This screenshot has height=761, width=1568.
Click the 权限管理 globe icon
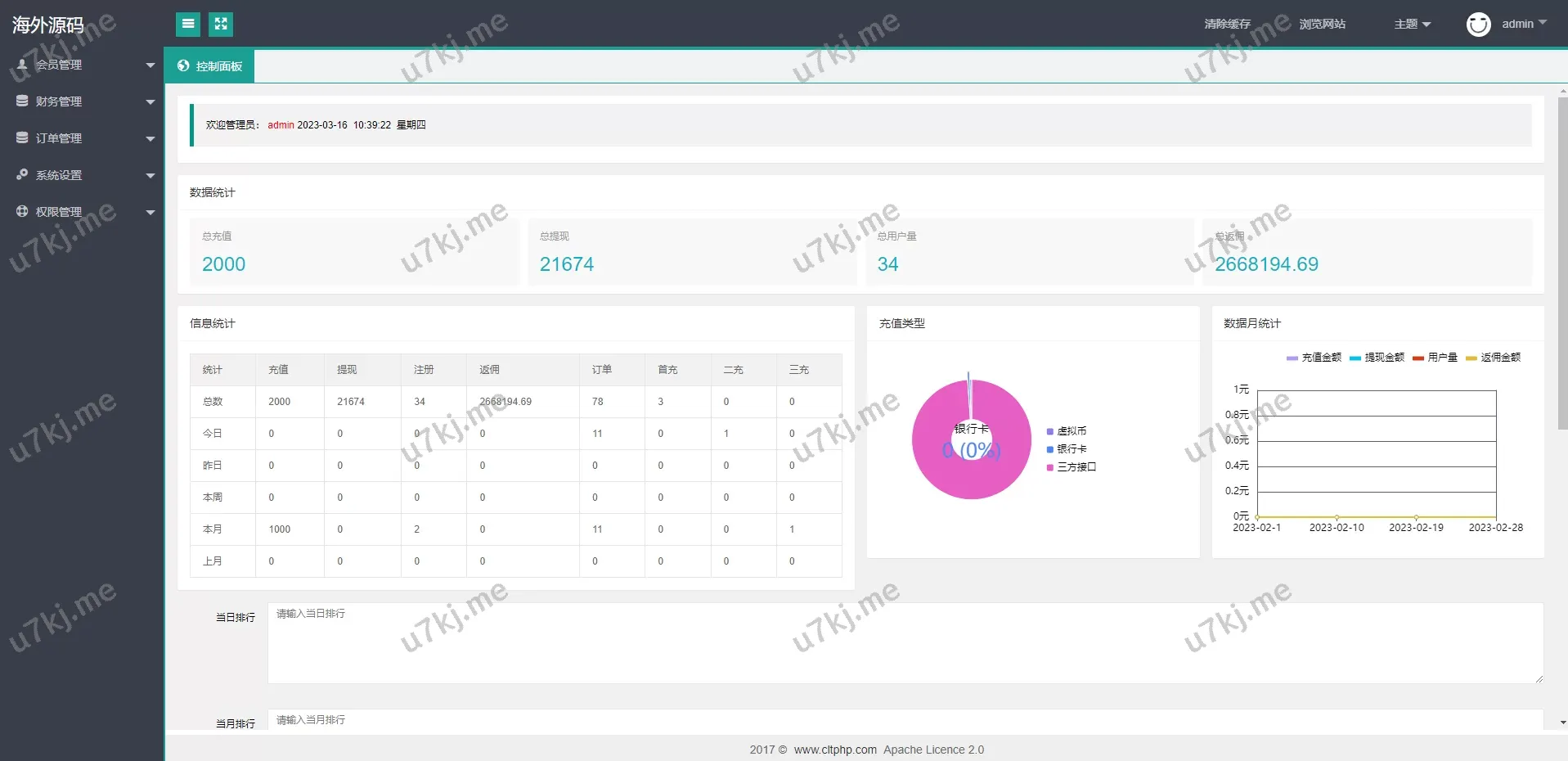pyautogui.click(x=22, y=212)
